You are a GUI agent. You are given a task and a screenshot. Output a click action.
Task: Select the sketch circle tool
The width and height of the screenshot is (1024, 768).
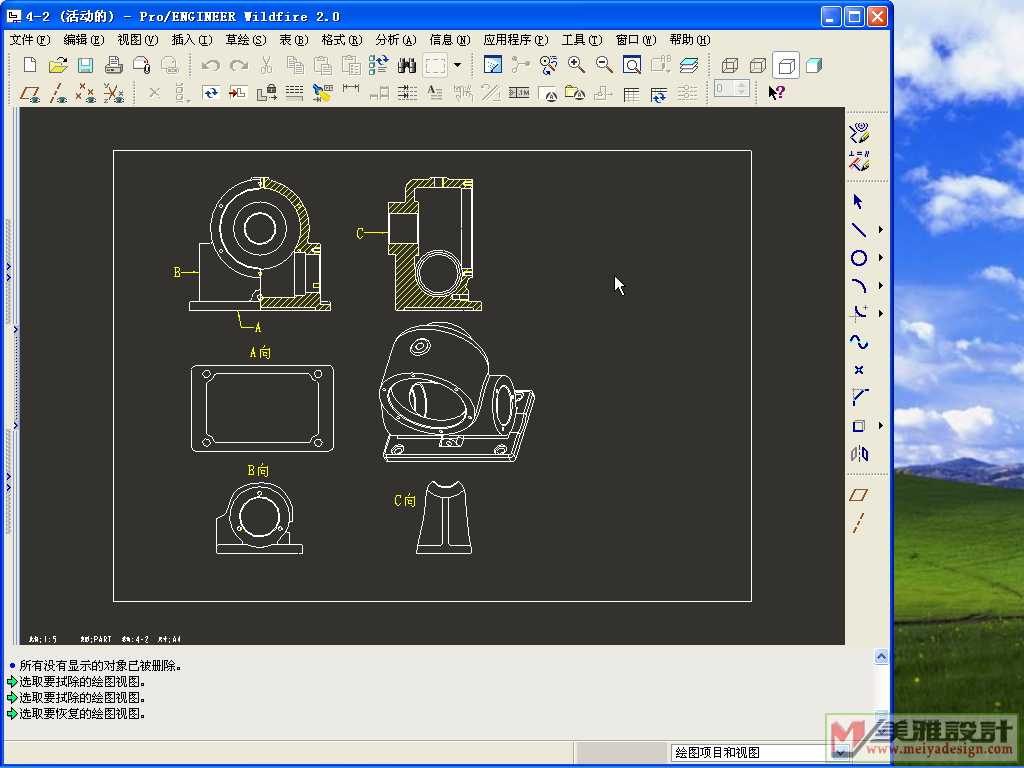point(859,258)
